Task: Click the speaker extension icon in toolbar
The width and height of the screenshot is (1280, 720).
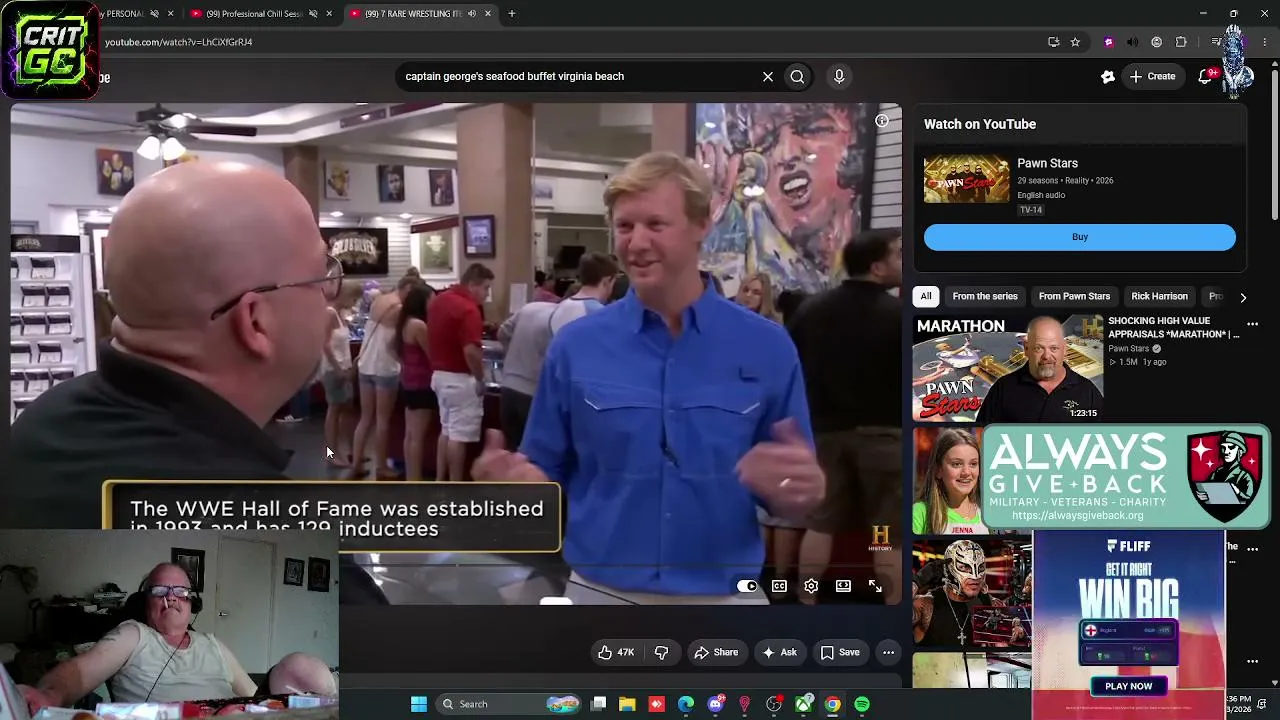Action: pyautogui.click(x=1132, y=42)
